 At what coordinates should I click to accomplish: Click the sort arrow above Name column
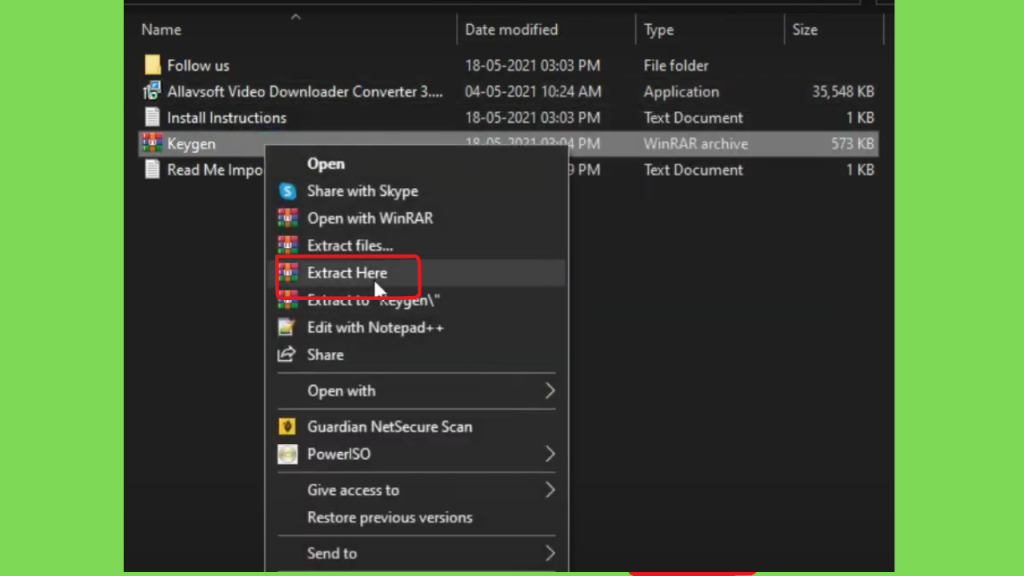click(296, 17)
